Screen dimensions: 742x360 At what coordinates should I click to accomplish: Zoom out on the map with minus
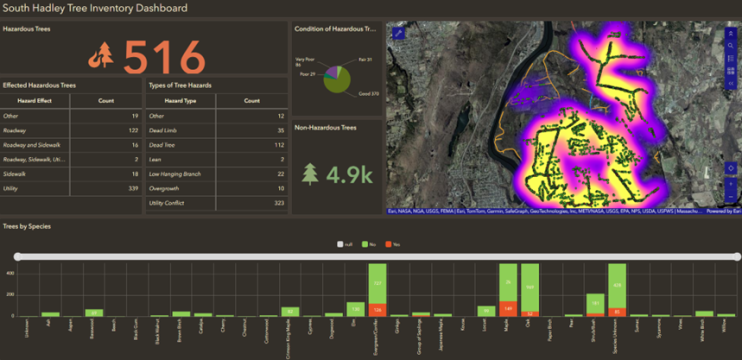(731, 196)
